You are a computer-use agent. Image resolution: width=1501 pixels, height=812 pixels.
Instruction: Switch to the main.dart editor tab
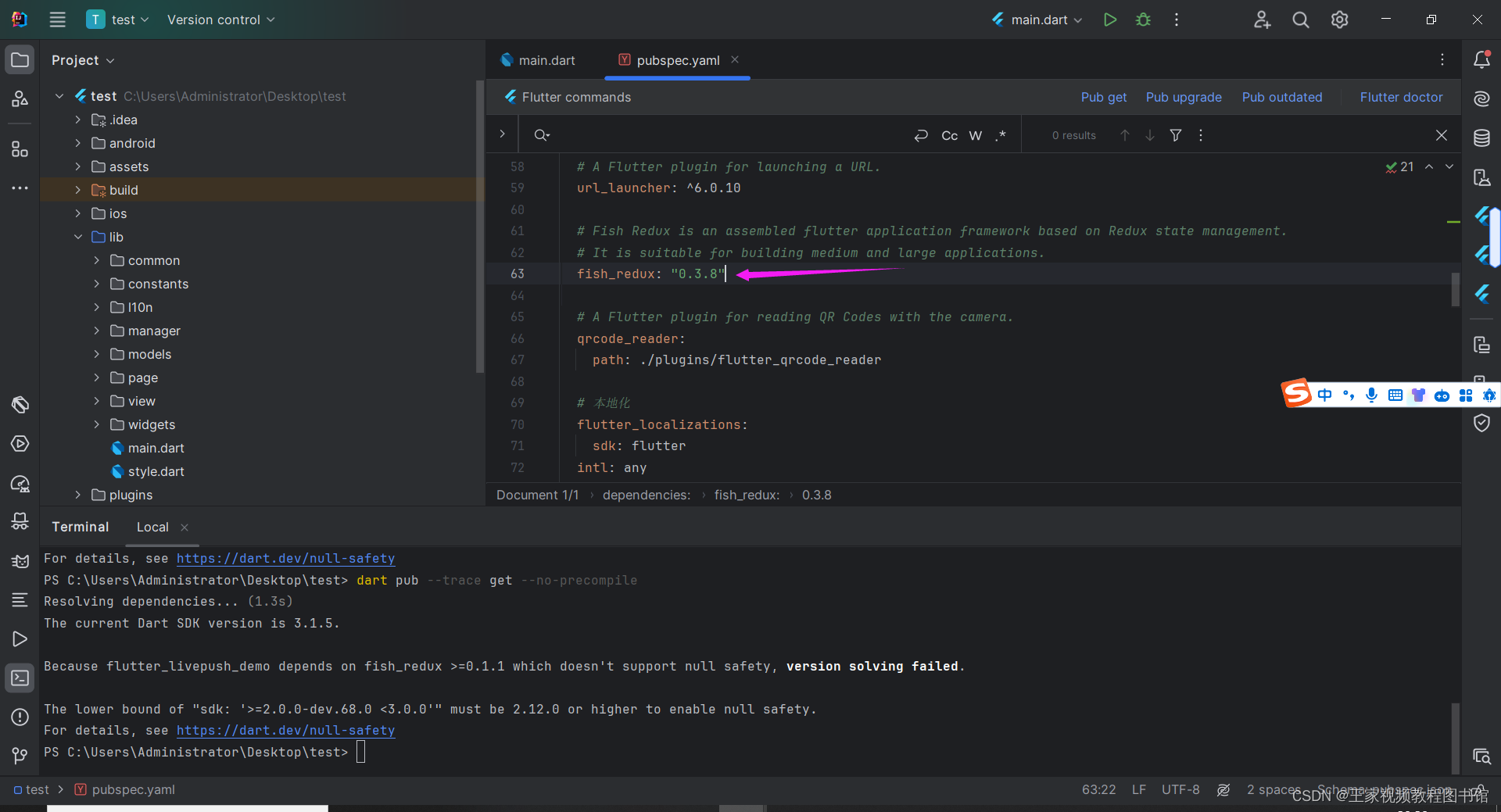point(546,59)
